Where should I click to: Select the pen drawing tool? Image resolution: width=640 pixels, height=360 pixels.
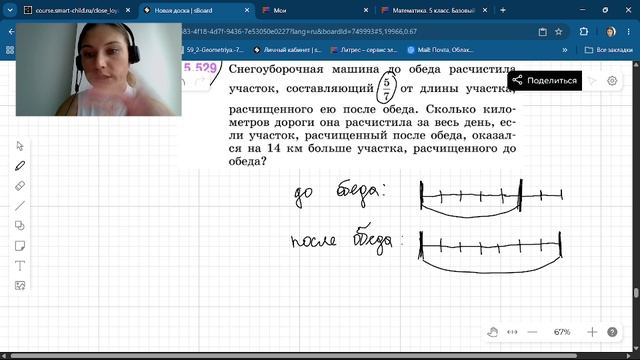pyautogui.click(x=20, y=166)
